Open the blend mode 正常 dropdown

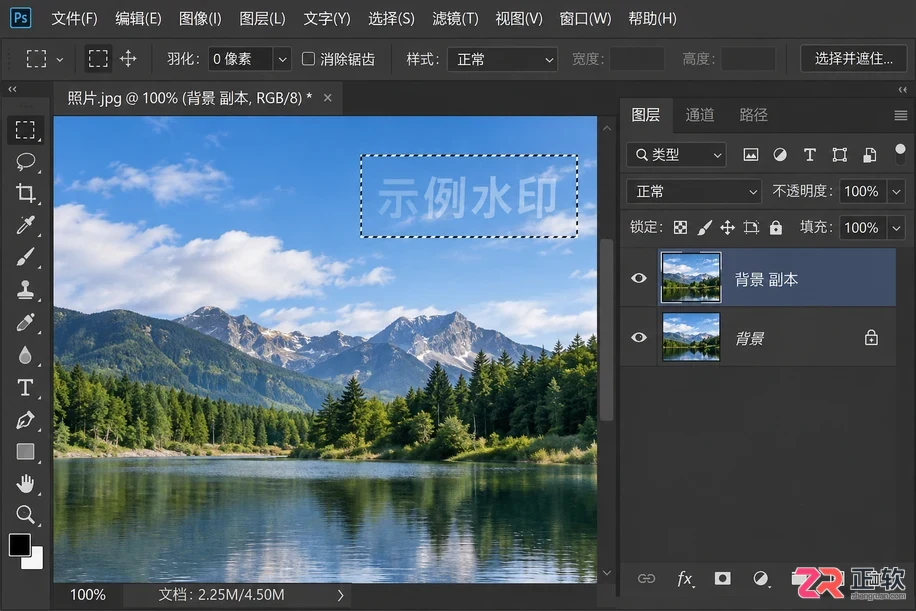coord(694,191)
